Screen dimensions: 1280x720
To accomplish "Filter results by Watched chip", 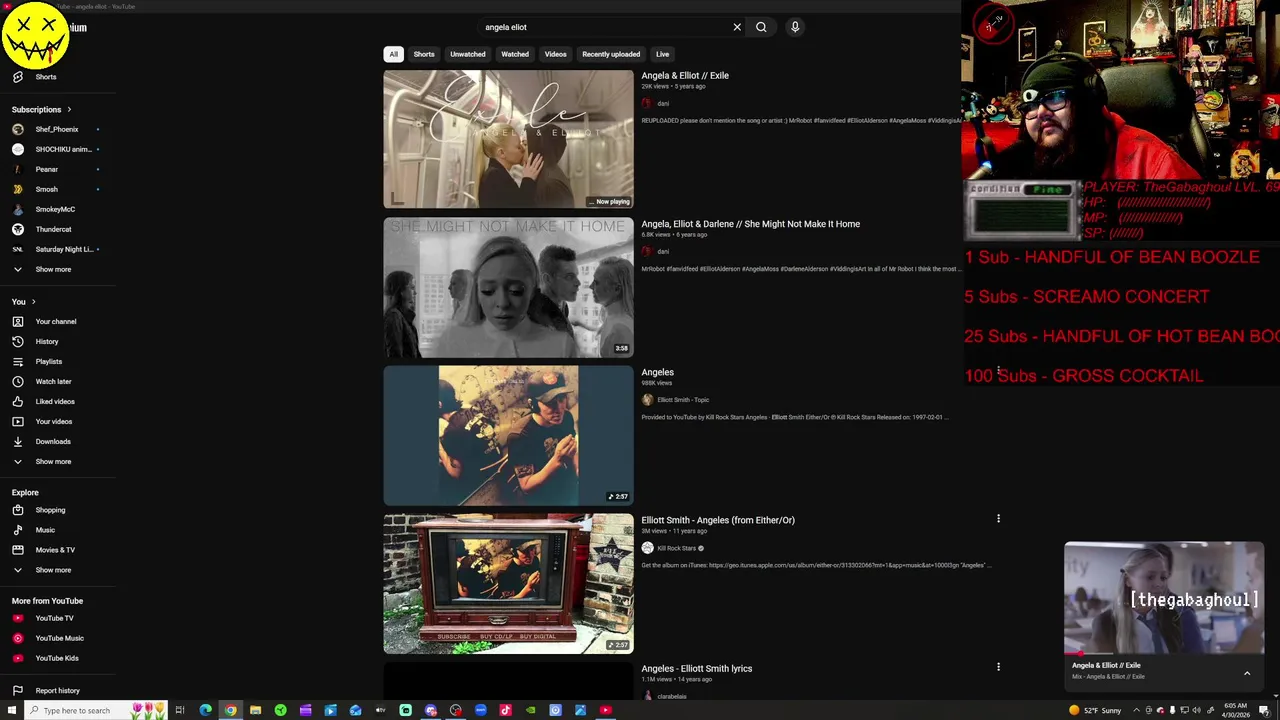I will tap(515, 54).
